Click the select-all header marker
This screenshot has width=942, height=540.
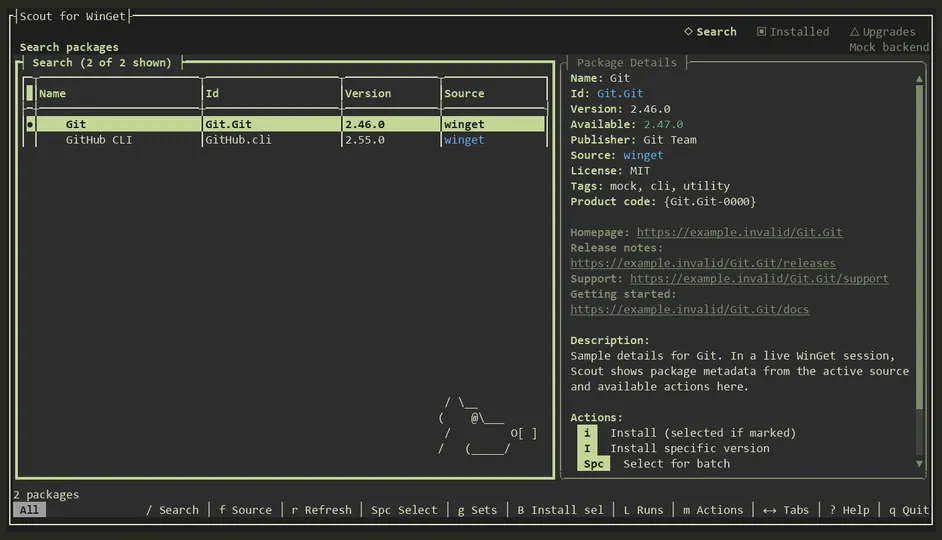tap(29, 93)
